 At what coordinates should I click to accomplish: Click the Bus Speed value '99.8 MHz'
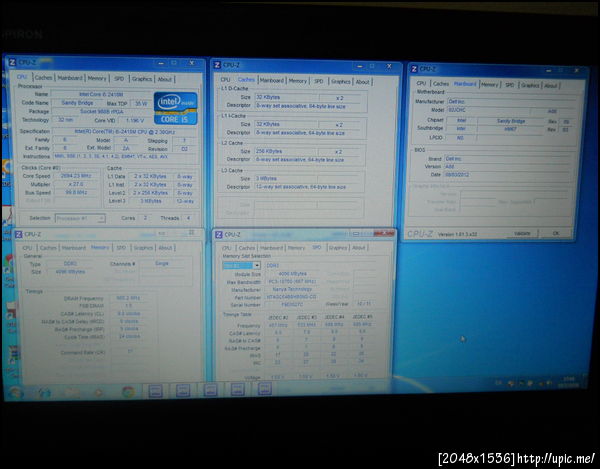pyautogui.click(x=76, y=192)
